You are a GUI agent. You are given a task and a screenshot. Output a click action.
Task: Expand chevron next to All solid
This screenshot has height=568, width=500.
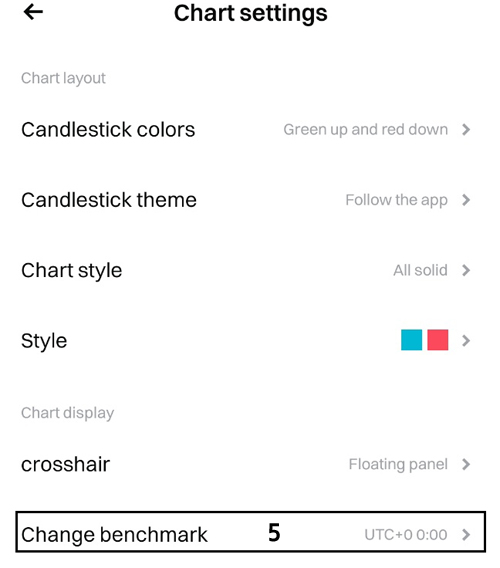tap(466, 270)
